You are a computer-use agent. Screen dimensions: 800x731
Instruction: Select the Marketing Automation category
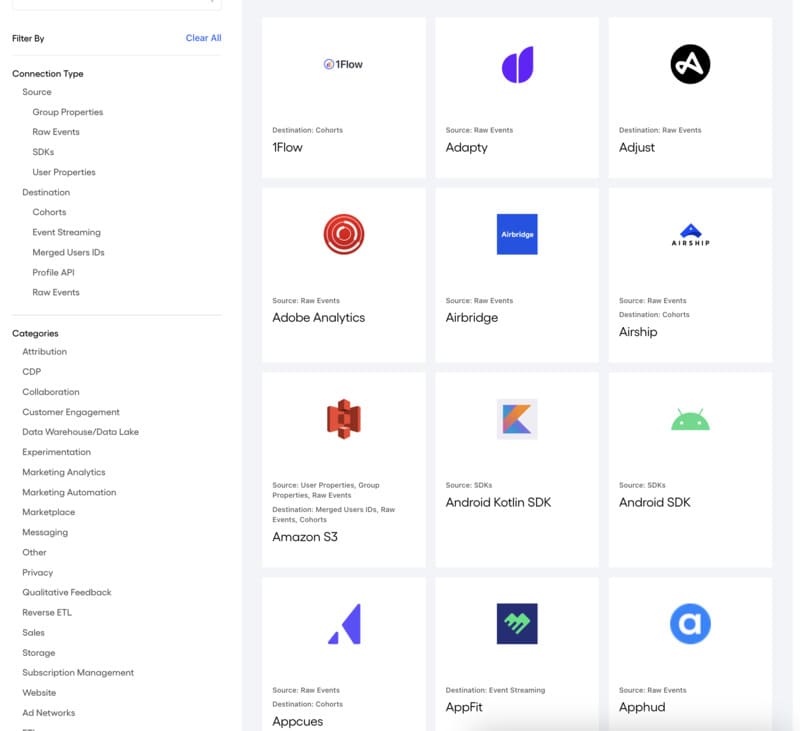click(x=69, y=492)
